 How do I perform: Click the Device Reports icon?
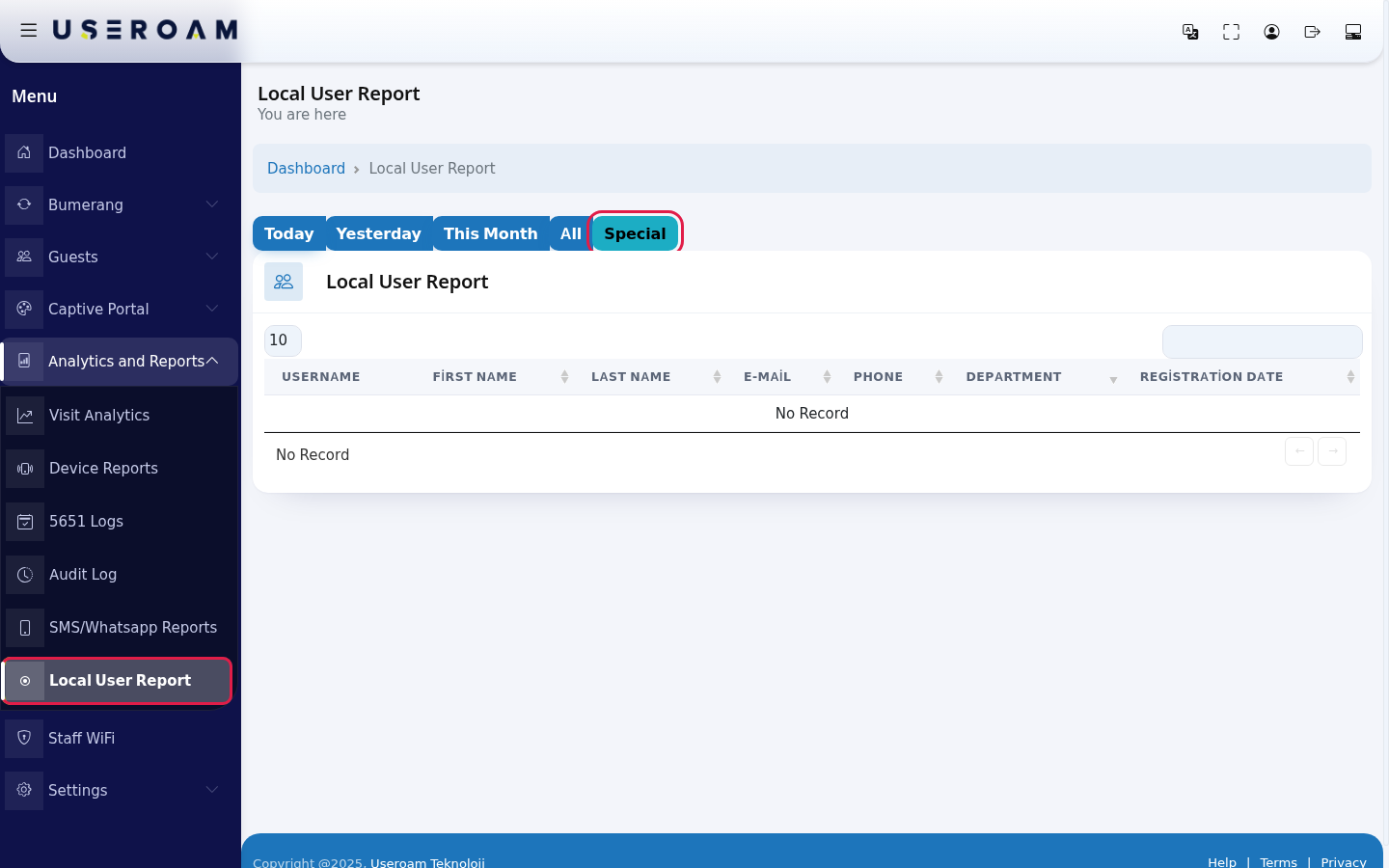click(x=25, y=468)
